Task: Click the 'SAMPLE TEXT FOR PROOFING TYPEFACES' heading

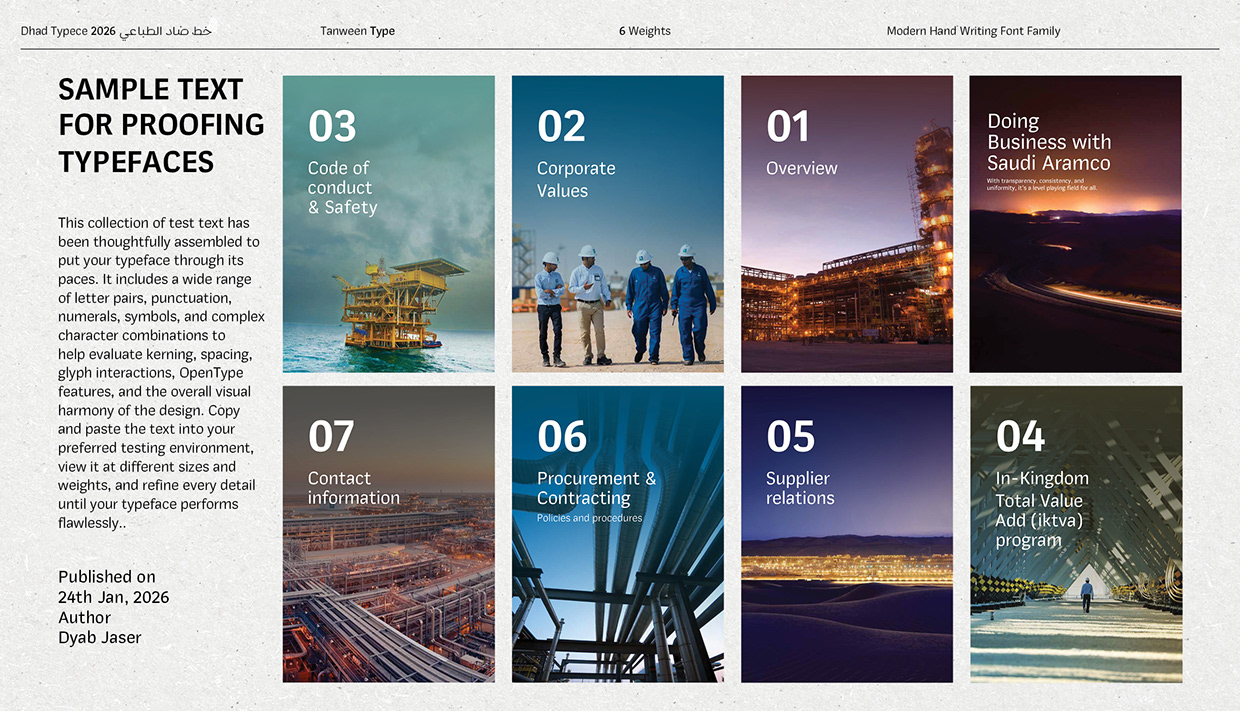Action: tap(161, 125)
